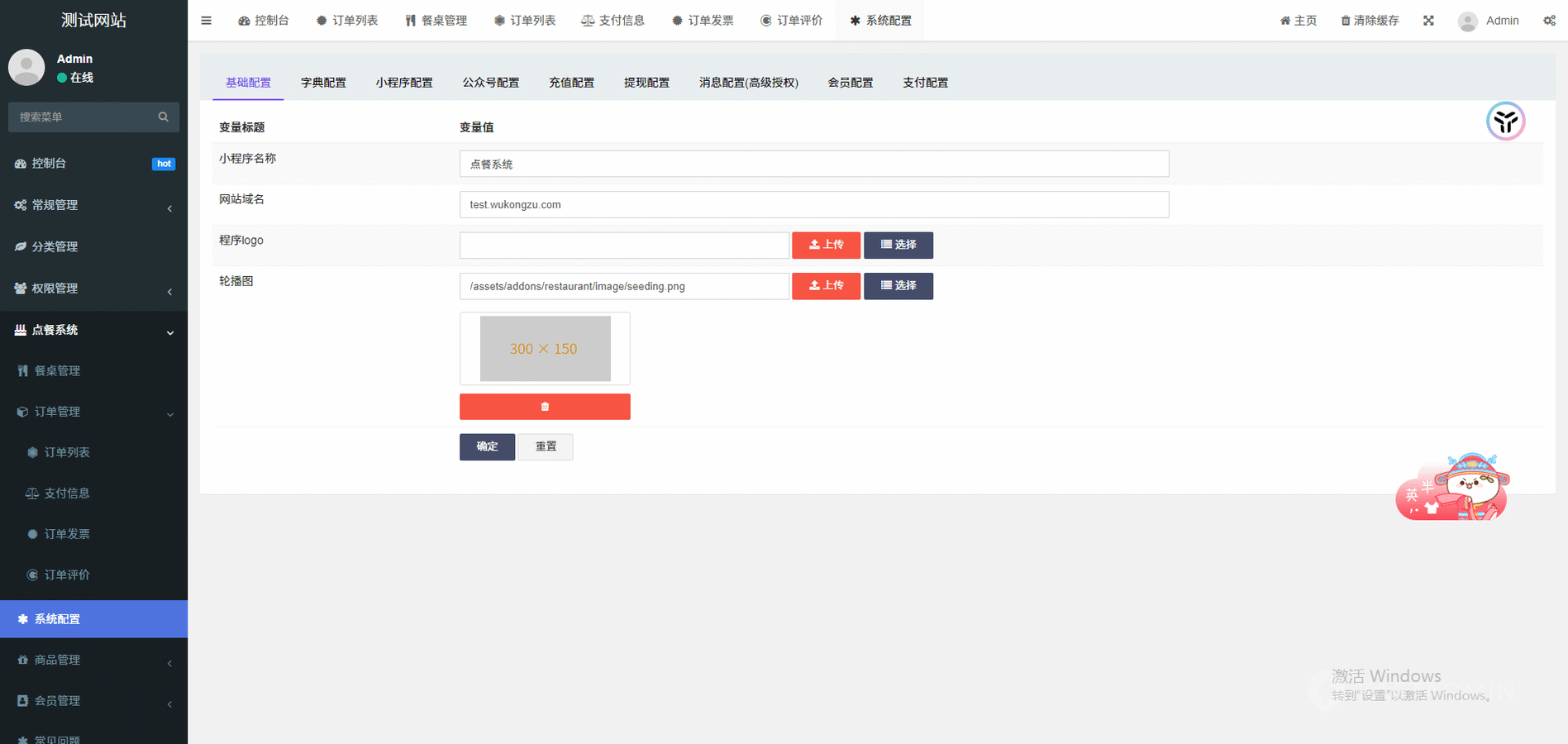Open the settings gears icon top right
This screenshot has height=744, width=1568.
pos(1549,21)
